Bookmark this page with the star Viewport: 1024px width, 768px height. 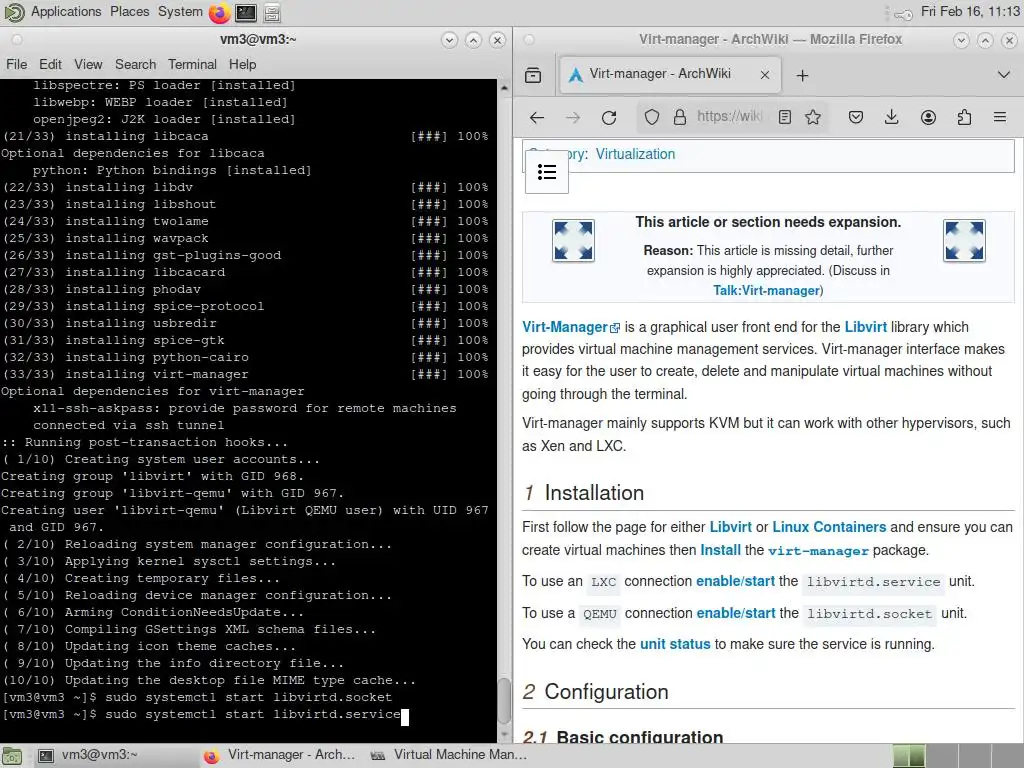pyautogui.click(x=813, y=117)
